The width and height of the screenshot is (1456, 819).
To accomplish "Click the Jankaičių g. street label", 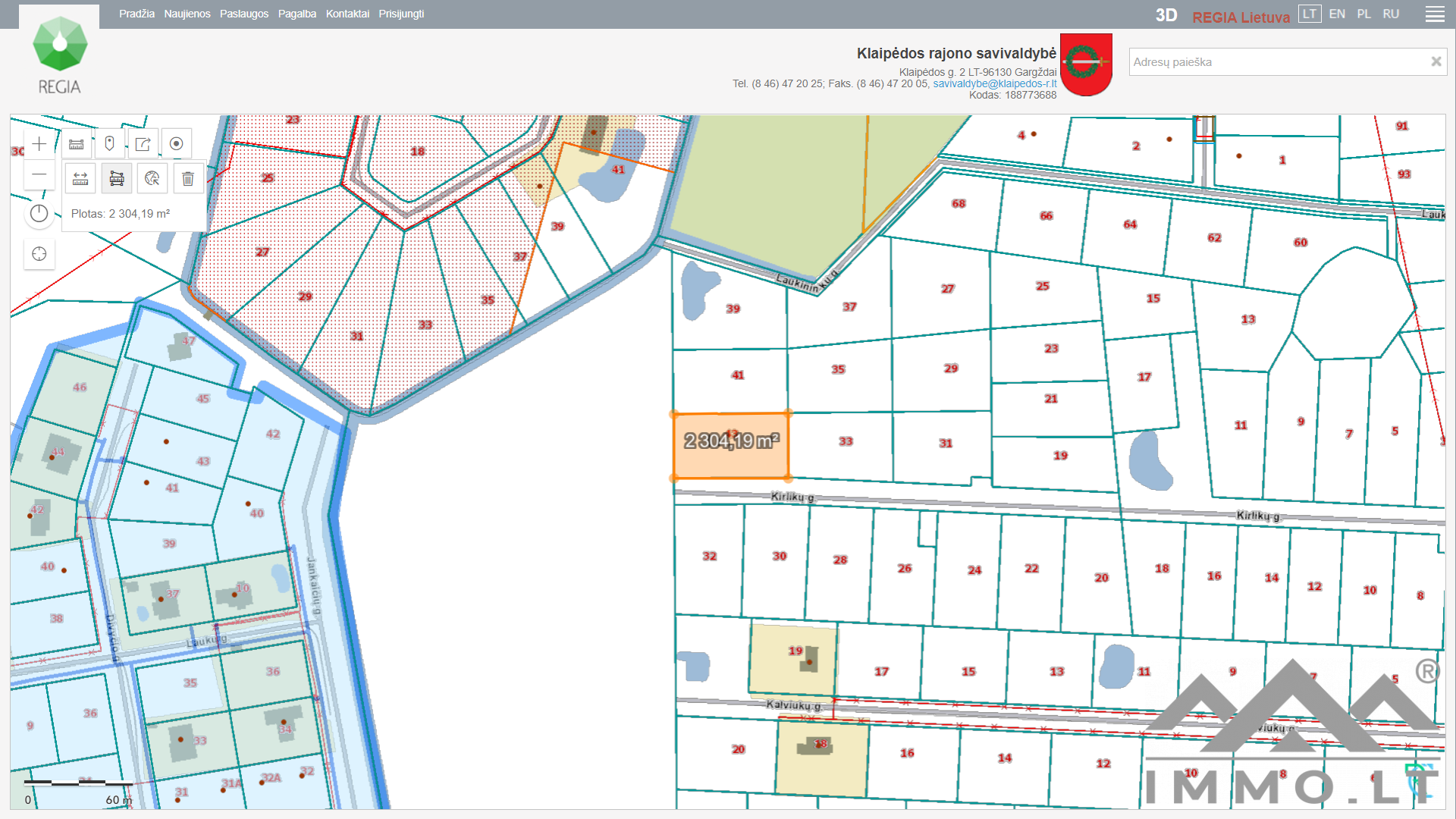I will (314, 587).
